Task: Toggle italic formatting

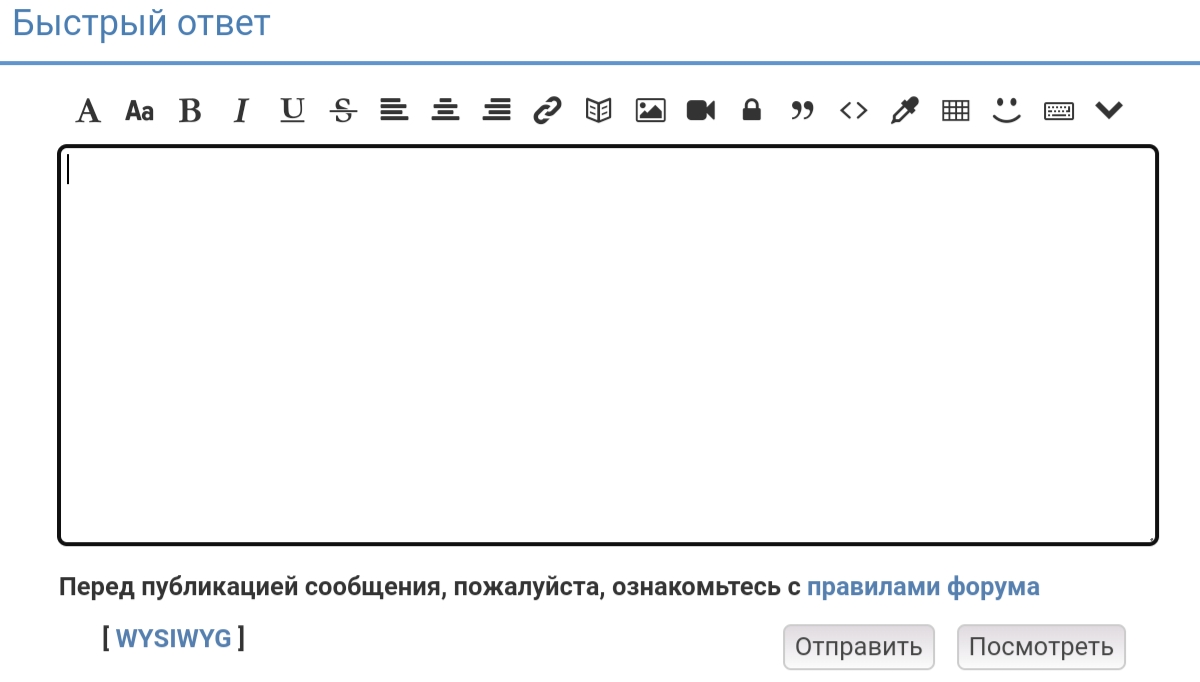Action: (240, 111)
